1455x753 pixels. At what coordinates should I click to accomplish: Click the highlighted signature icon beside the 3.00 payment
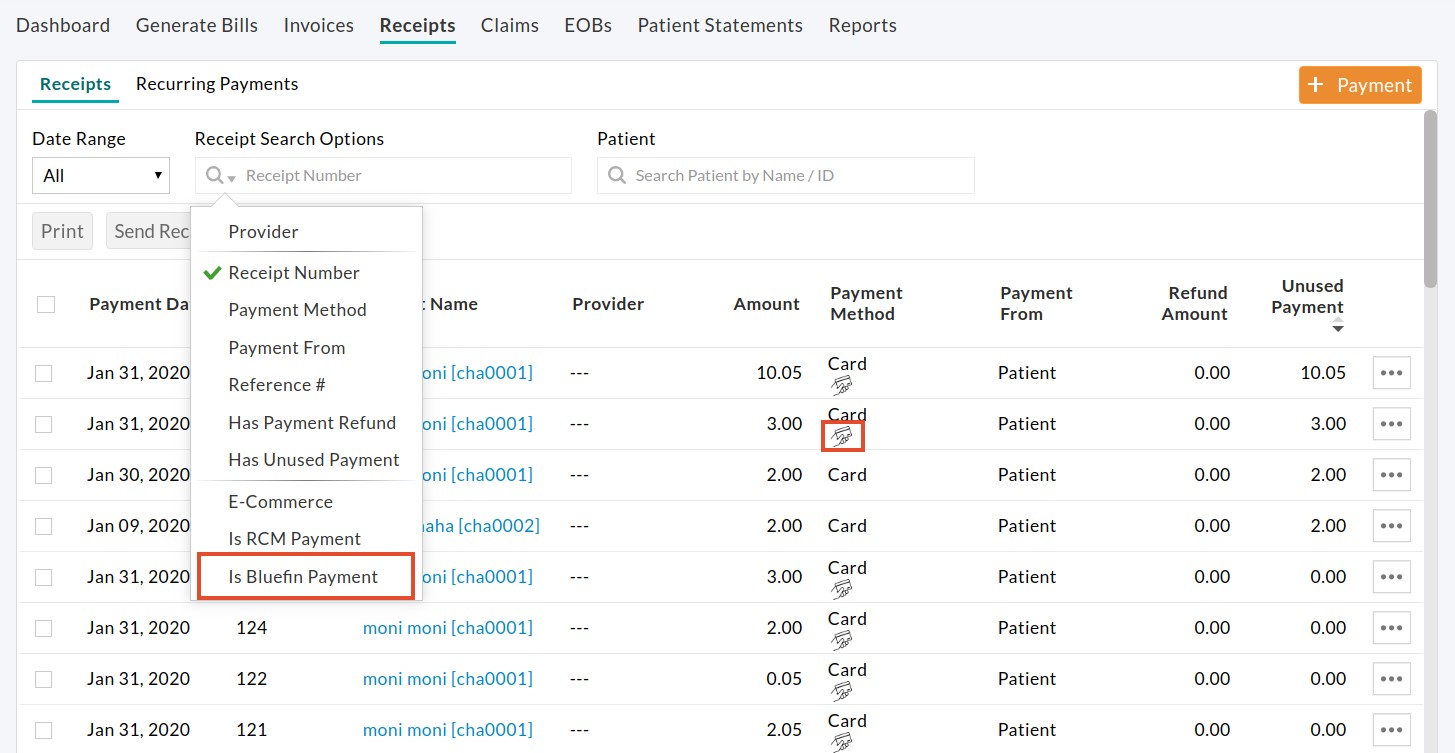tap(842, 436)
